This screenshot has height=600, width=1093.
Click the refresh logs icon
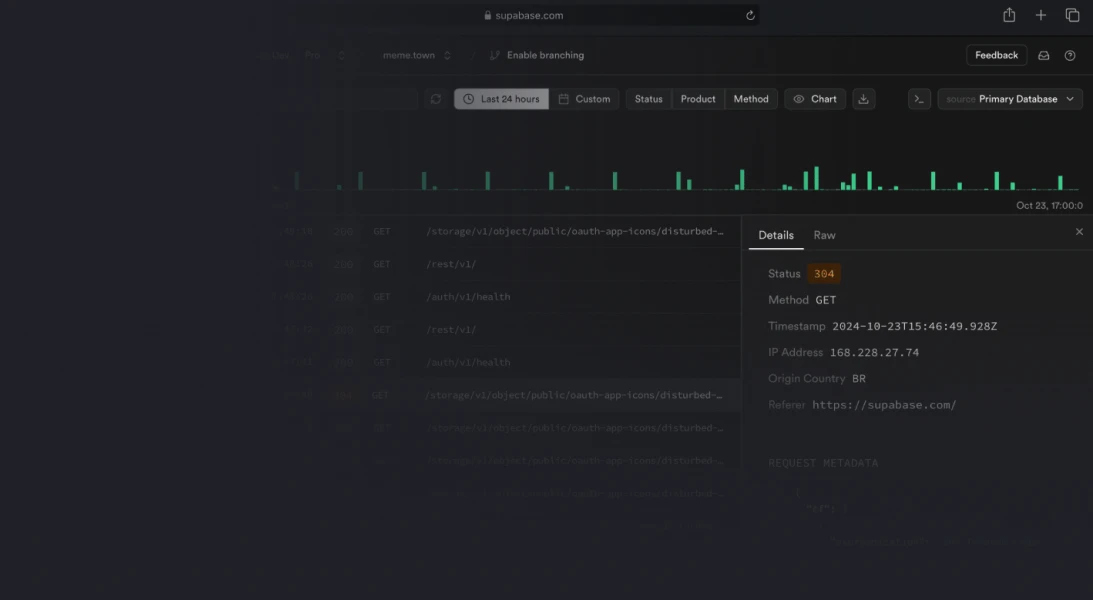click(435, 99)
